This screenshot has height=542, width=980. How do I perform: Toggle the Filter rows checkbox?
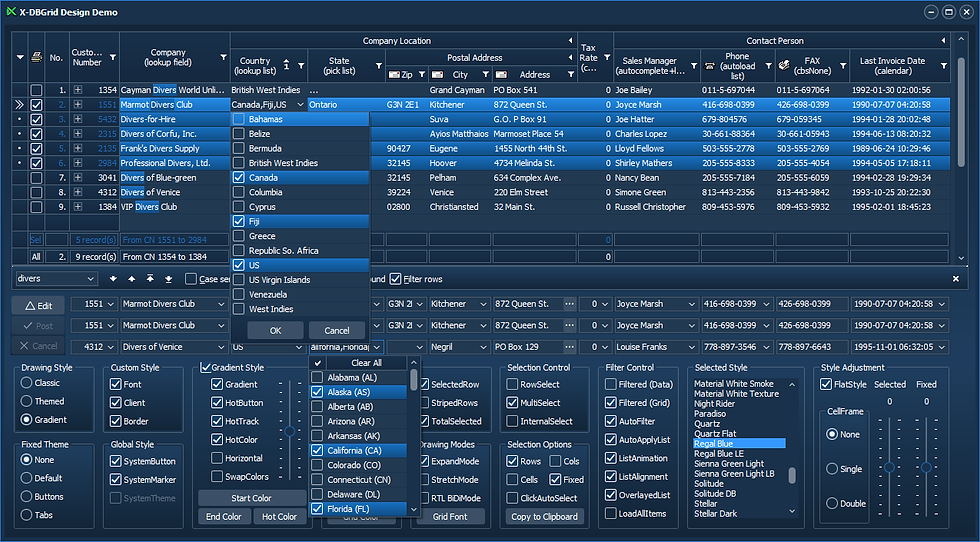coord(396,279)
